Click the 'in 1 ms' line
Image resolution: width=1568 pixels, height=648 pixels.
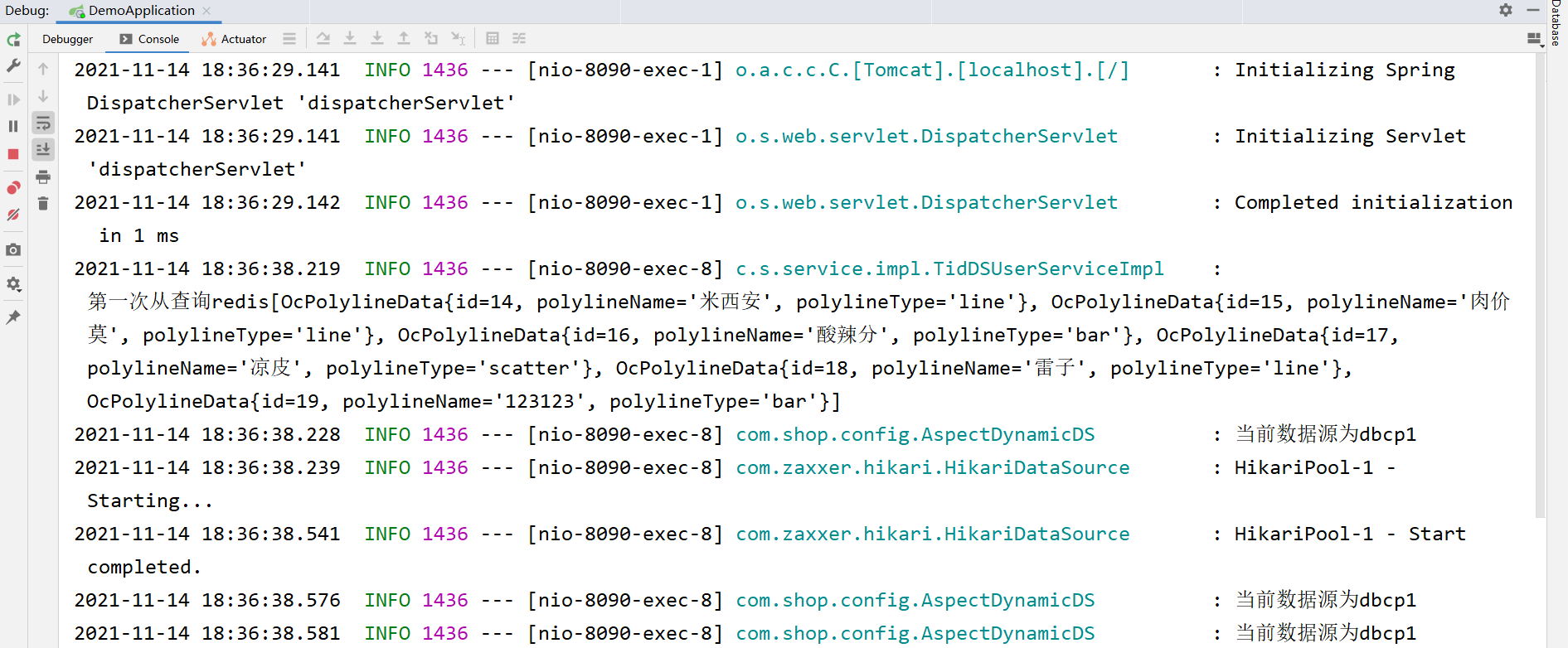138,235
